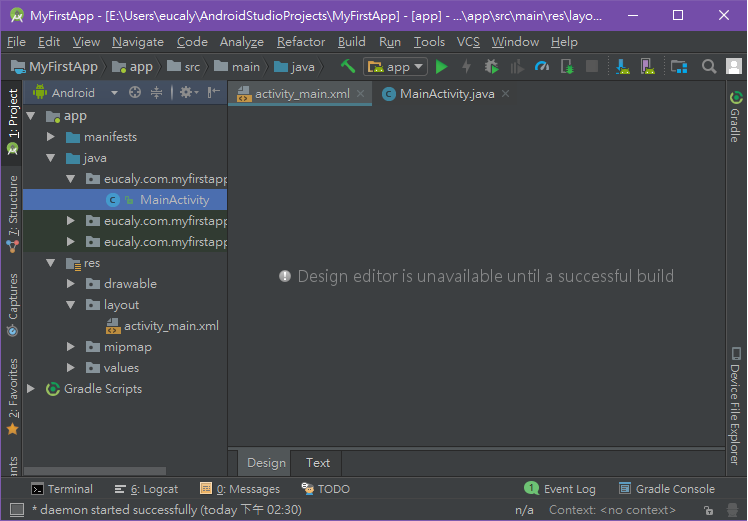Click the user account avatar icon

tap(734, 66)
